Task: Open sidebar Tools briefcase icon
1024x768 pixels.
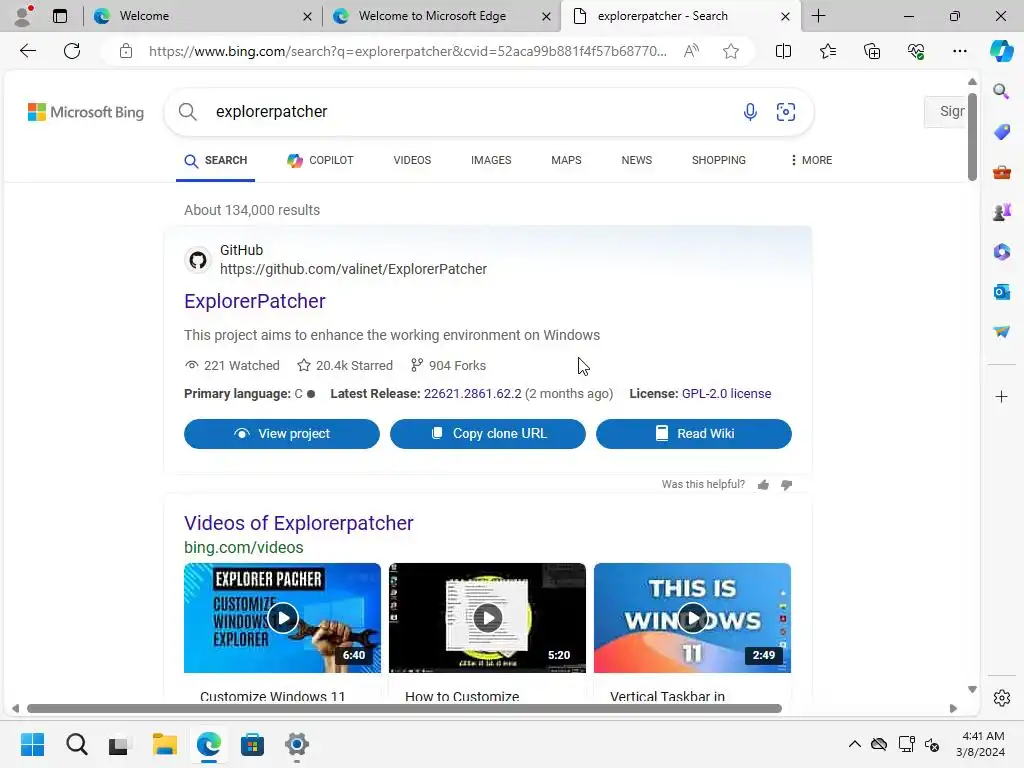Action: [x=1001, y=172]
